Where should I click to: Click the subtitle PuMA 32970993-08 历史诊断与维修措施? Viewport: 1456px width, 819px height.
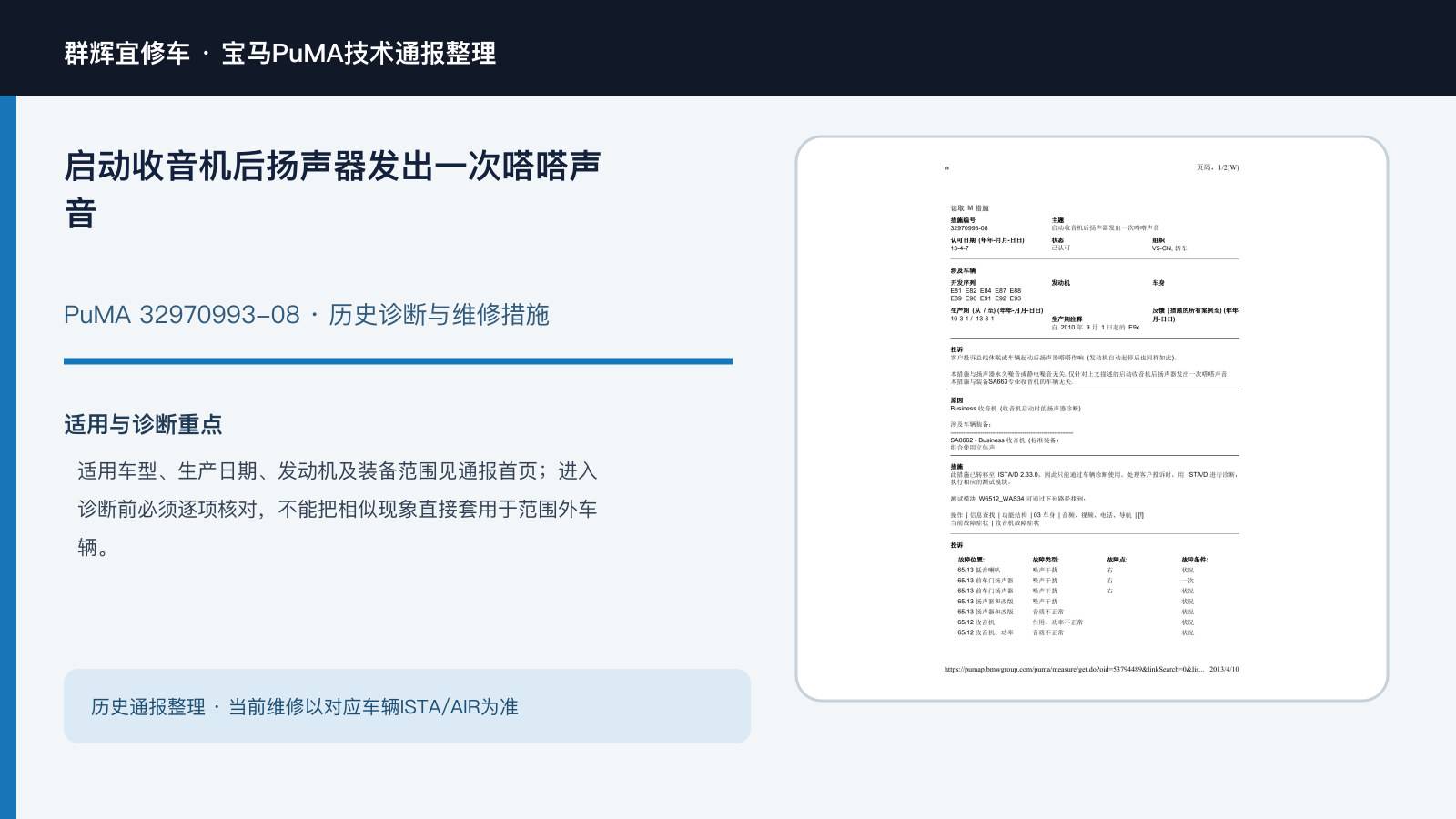click(307, 315)
